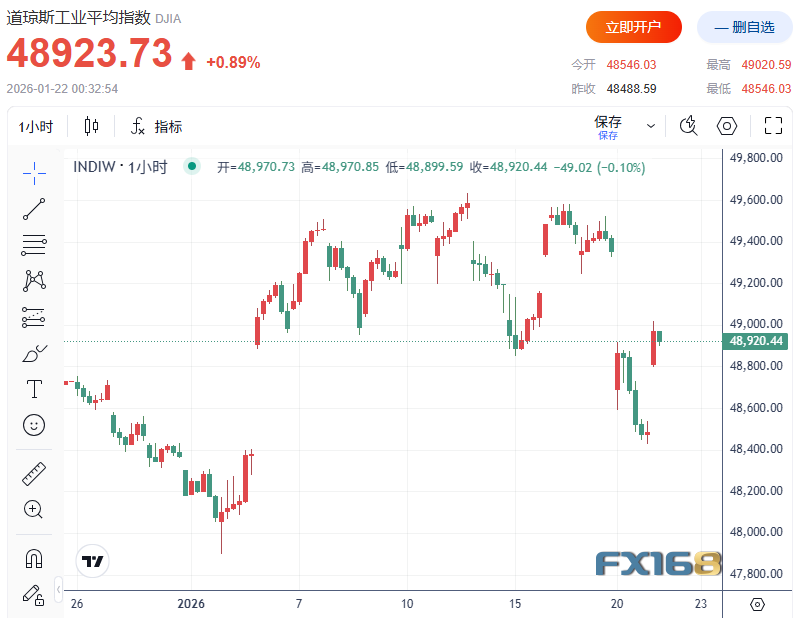Screen dimensions: 800x618
Task: Toggle lock all drawing tools
Action: click(34, 594)
